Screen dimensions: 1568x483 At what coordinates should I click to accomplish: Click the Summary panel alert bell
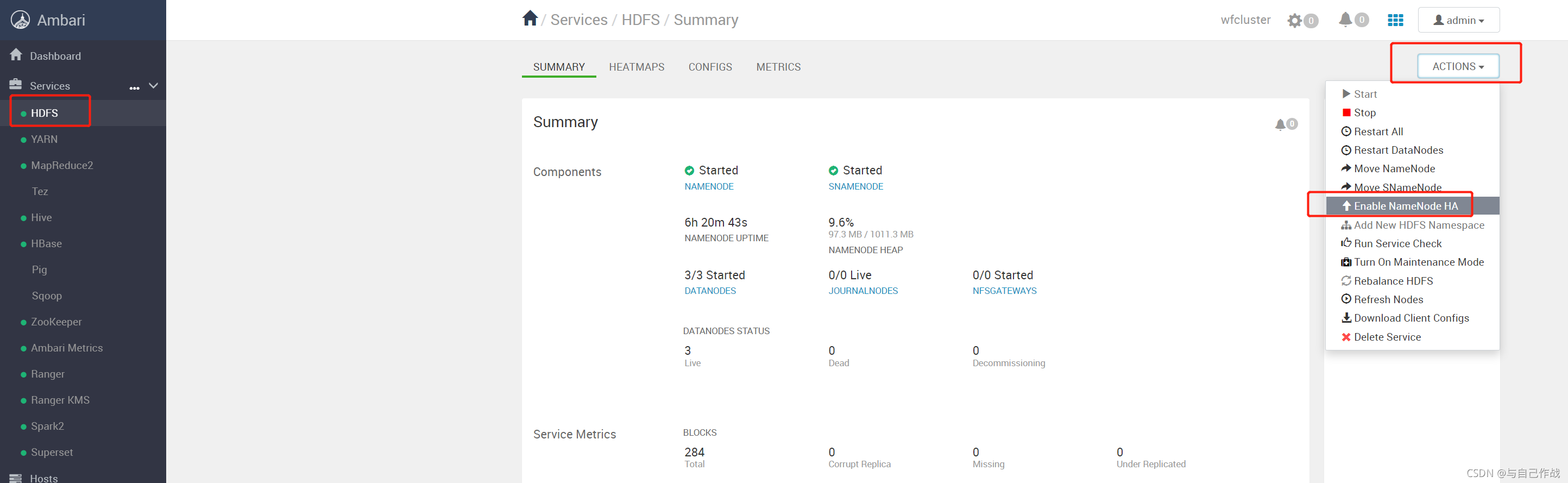point(1281,124)
